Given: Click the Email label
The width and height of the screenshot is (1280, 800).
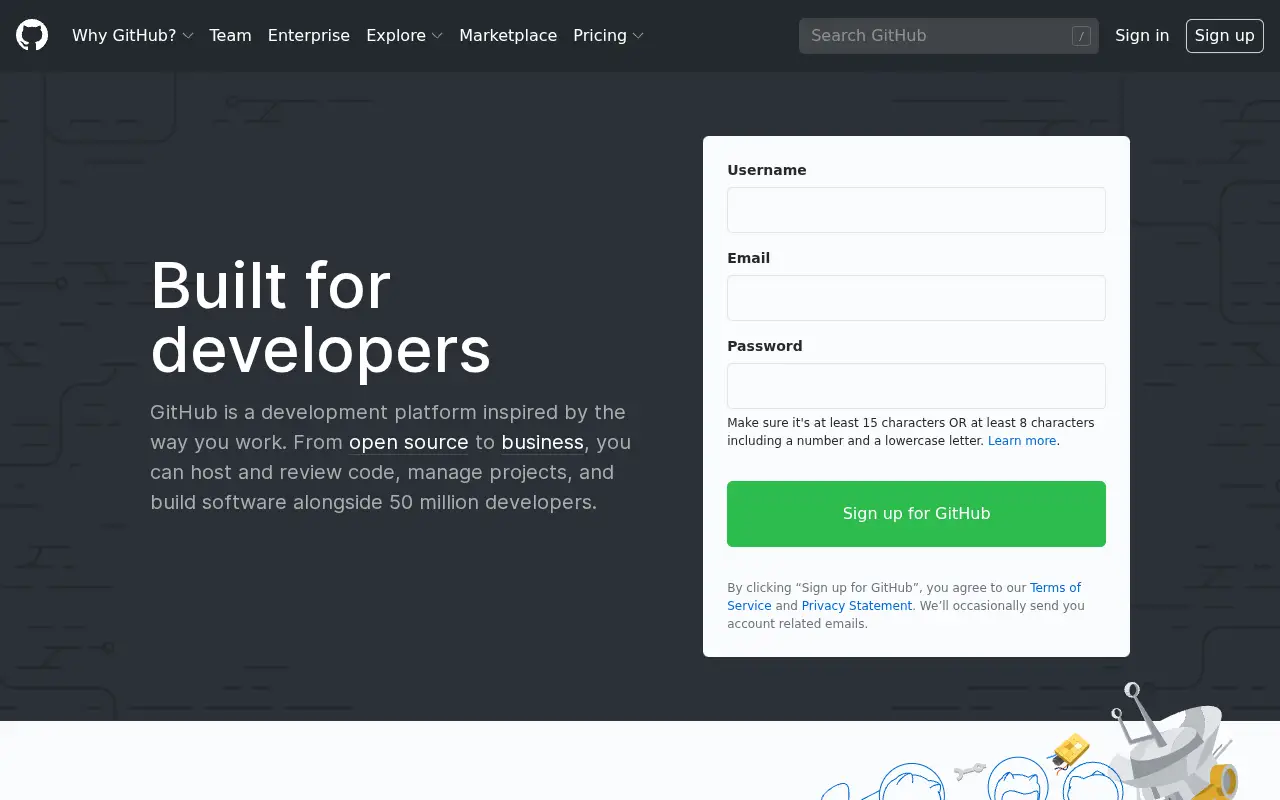Looking at the screenshot, I should tap(749, 258).
